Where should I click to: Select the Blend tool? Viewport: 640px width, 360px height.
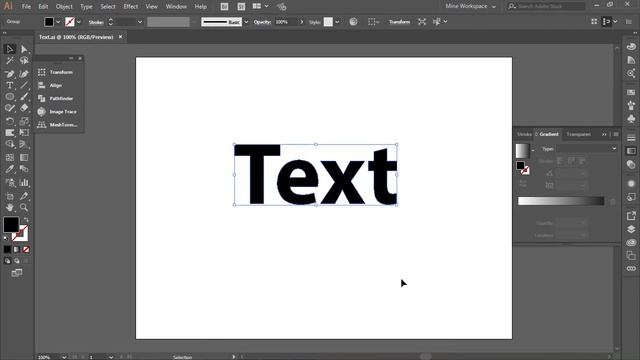click(24, 169)
